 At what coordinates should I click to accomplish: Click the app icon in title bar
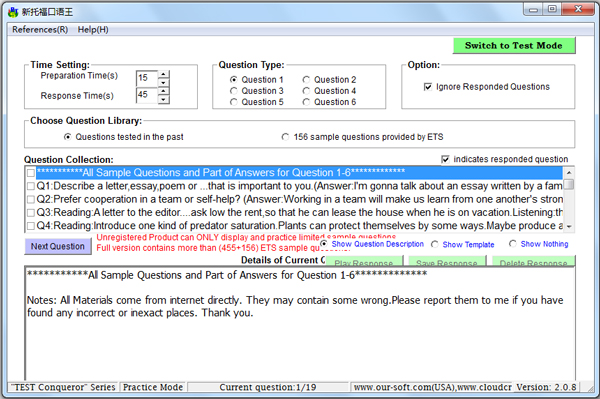(13, 12)
